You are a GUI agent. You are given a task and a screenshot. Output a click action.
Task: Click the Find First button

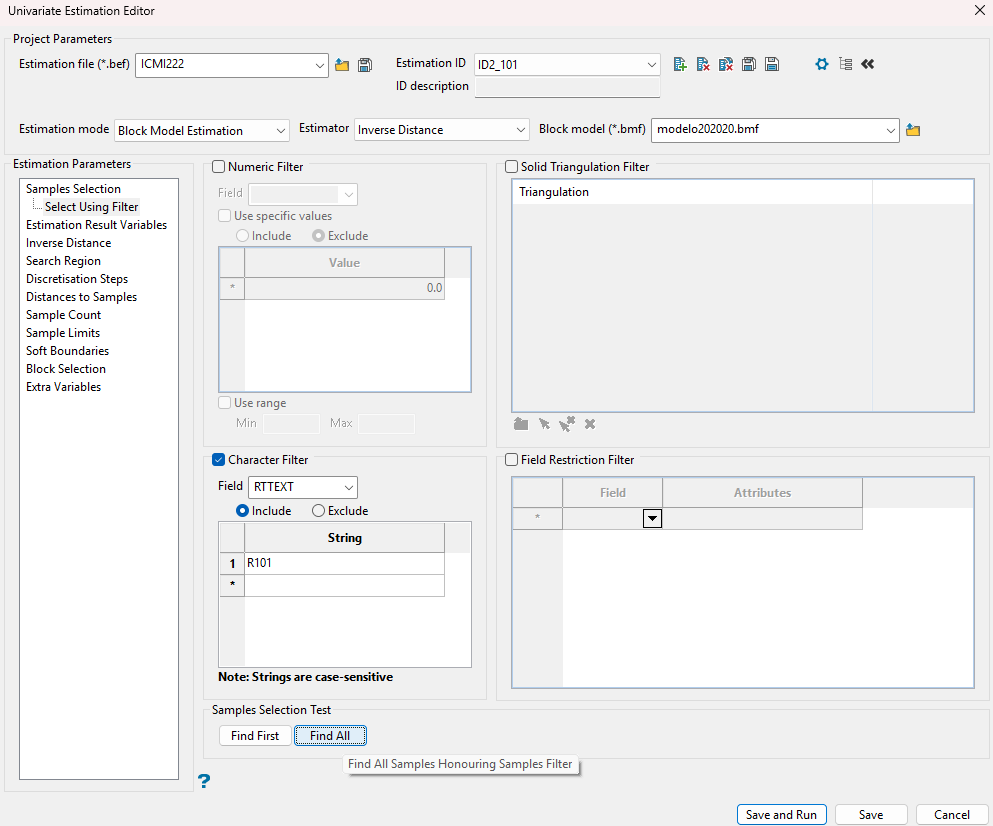255,735
